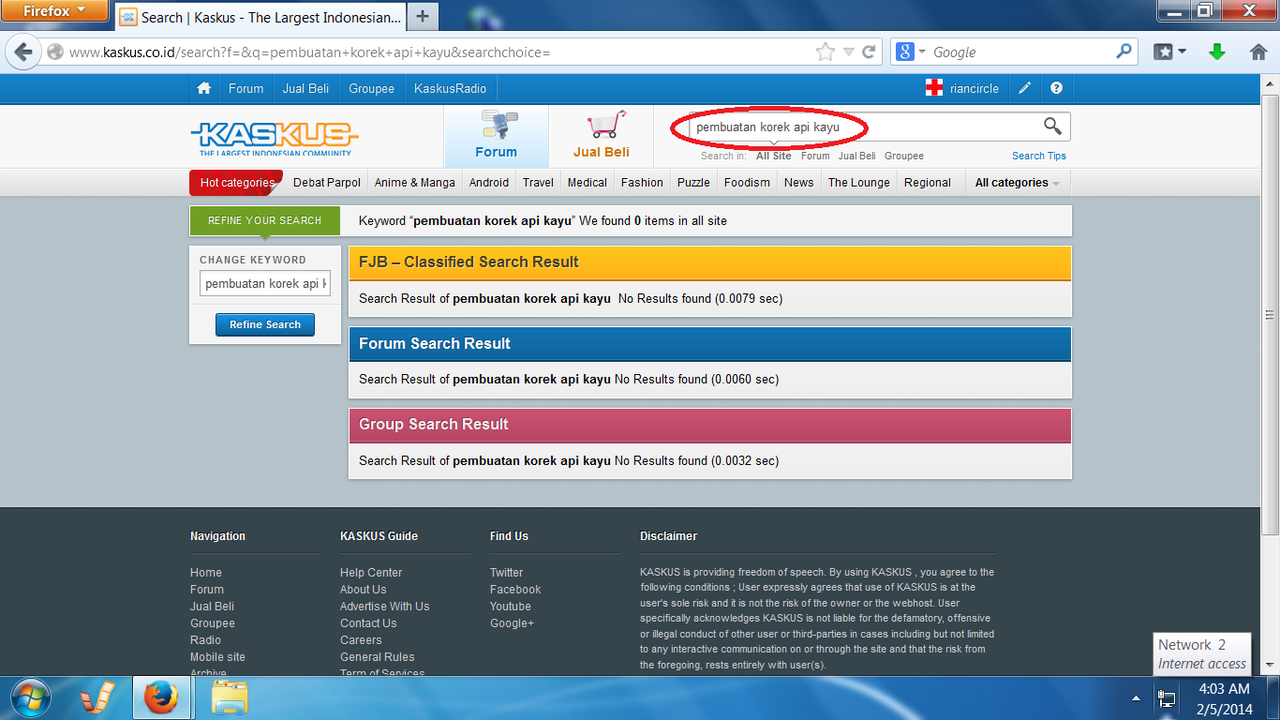Open Forum in the blue top bar
This screenshot has height=720, width=1280.
coord(246,88)
